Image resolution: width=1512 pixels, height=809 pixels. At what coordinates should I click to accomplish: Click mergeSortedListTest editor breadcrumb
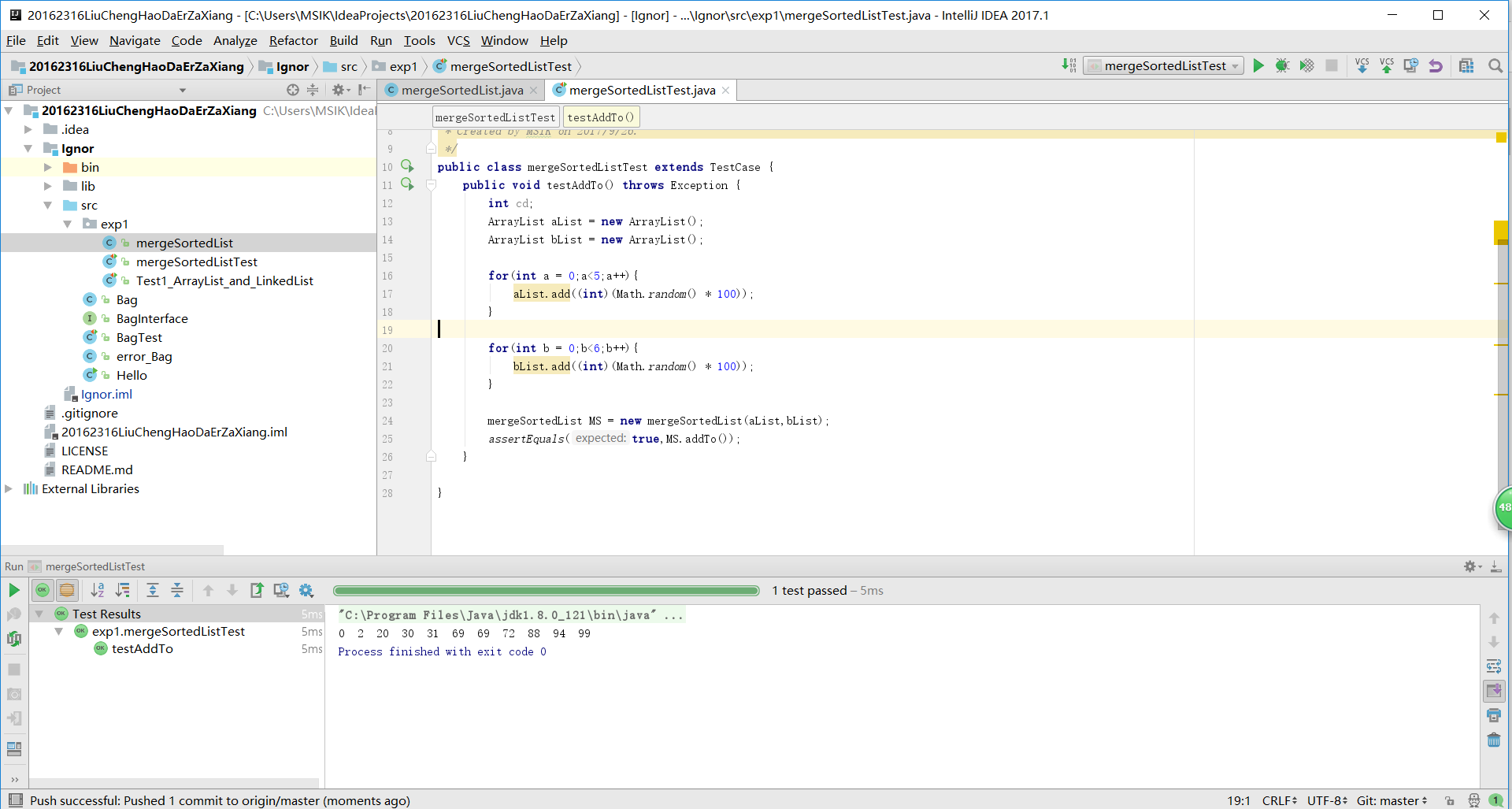(495, 117)
